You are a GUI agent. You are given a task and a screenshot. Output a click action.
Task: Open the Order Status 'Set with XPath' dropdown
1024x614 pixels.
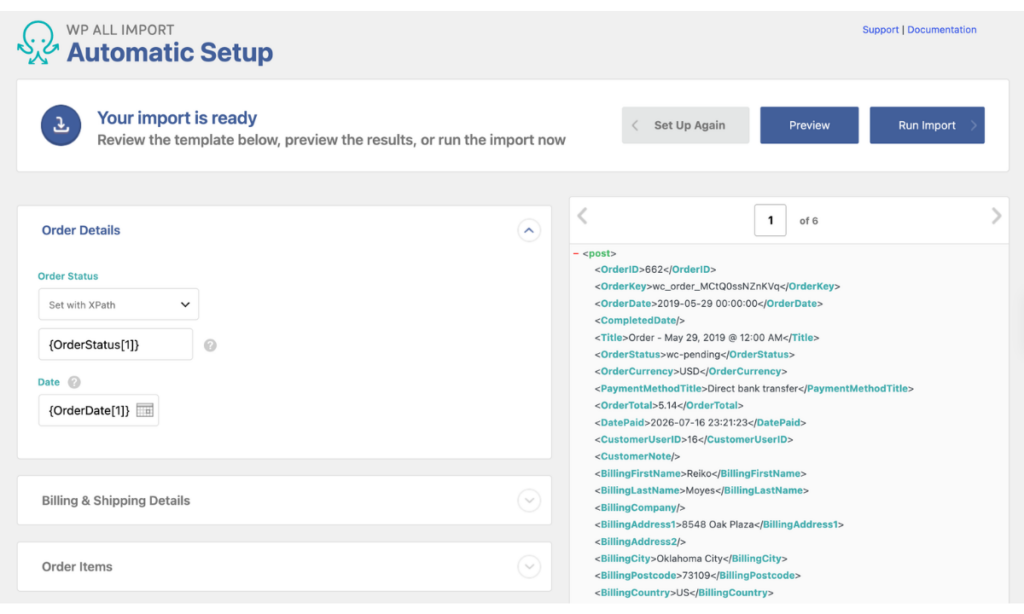pyautogui.click(x=118, y=304)
